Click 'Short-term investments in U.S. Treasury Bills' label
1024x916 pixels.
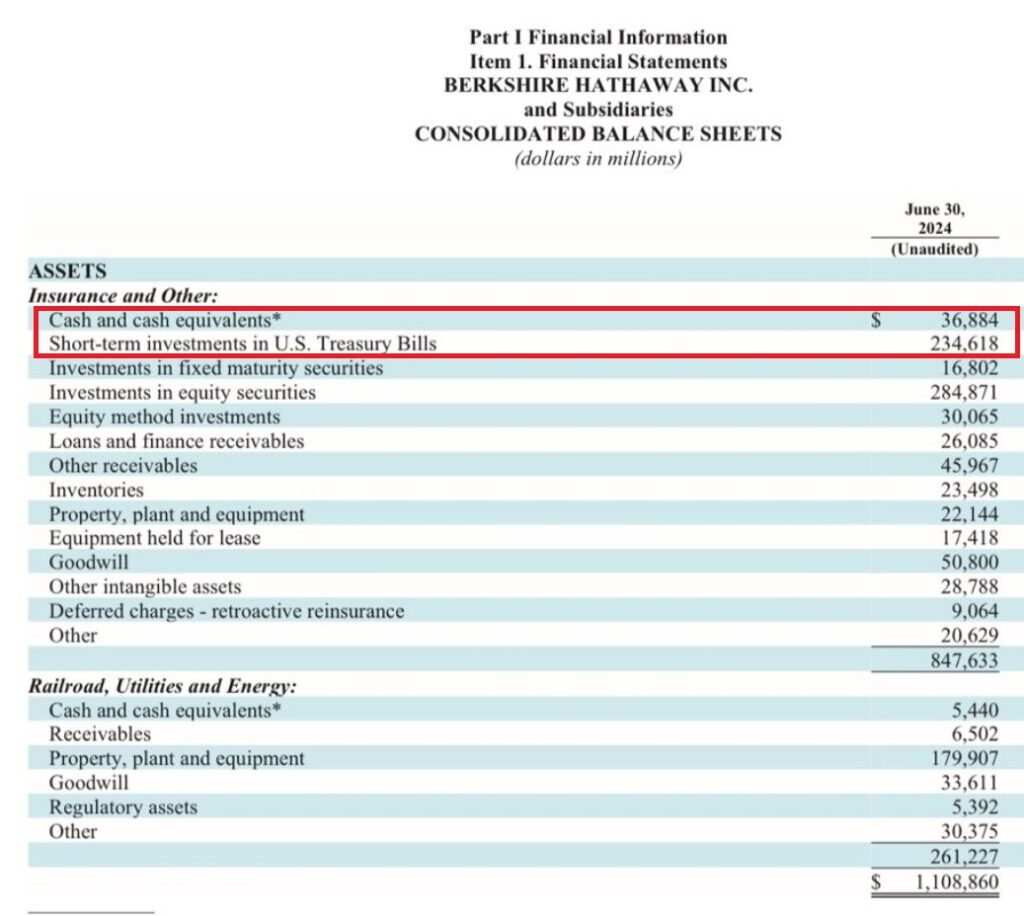(x=242, y=343)
